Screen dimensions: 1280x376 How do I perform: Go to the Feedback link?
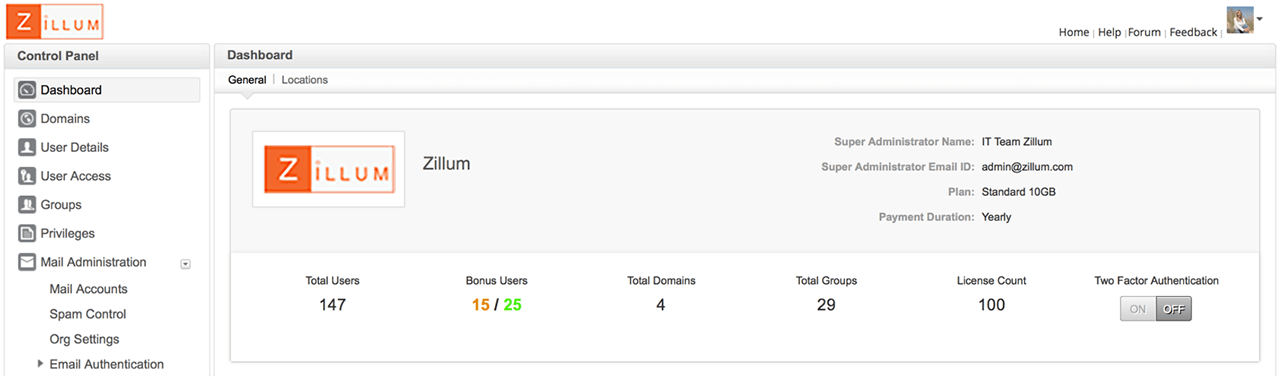(x=1193, y=32)
